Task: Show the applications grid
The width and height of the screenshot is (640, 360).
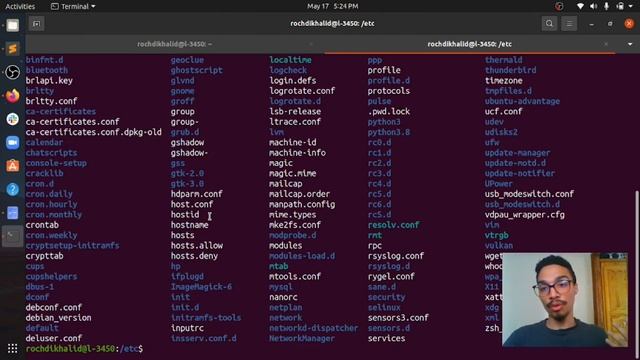Action: pyautogui.click(x=13, y=348)
